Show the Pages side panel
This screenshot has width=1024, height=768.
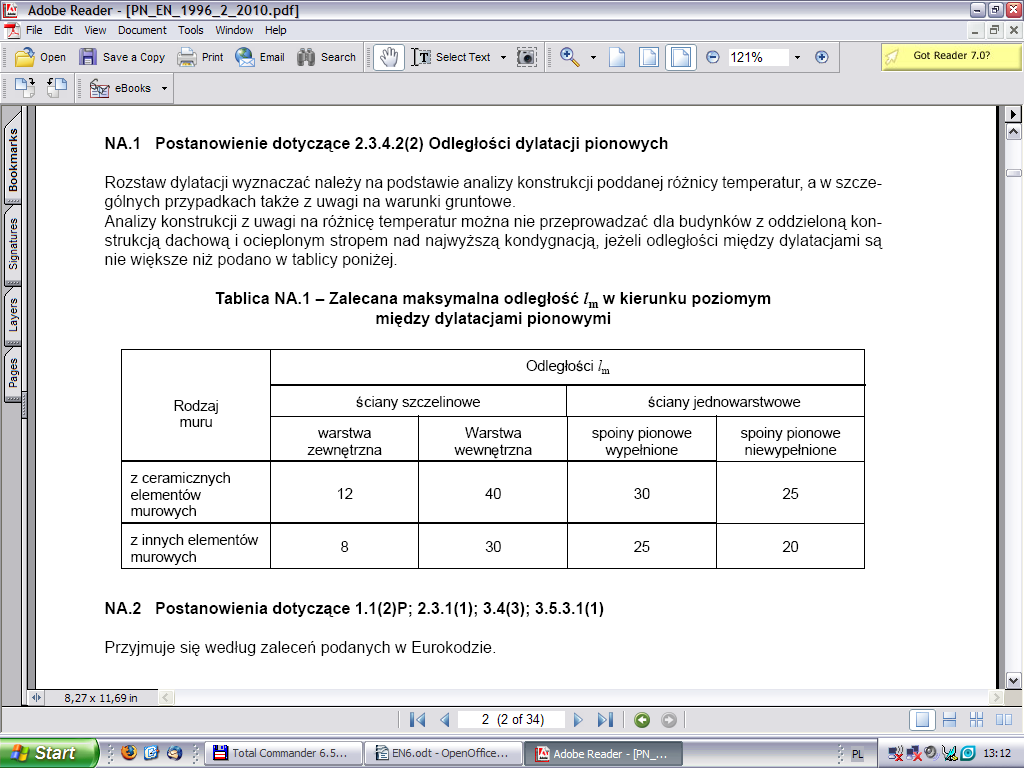coord(13,373)
